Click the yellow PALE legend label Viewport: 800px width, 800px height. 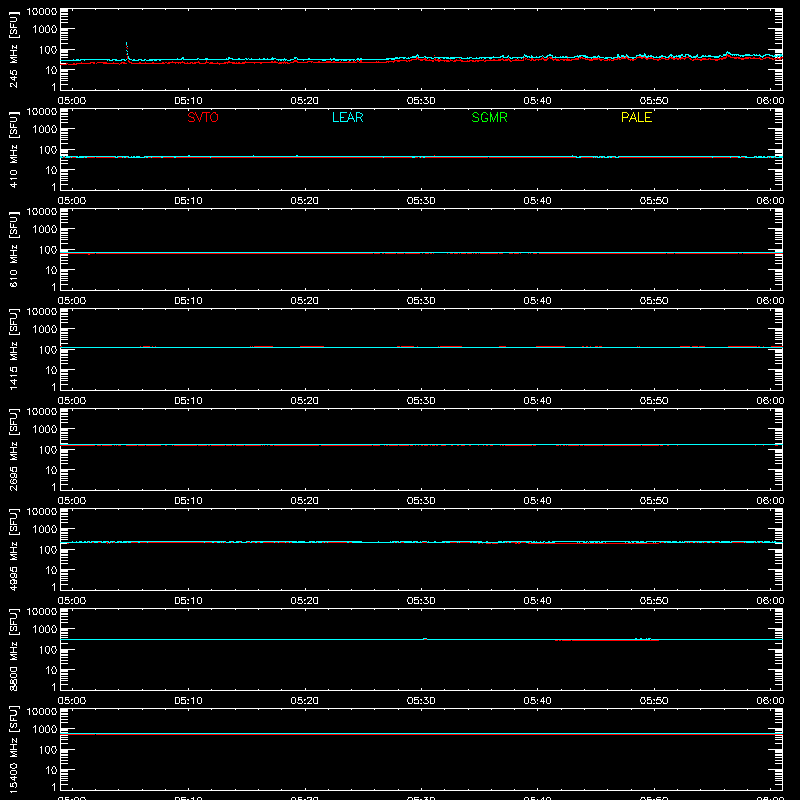pyautogui.click(x=636, y=117)
